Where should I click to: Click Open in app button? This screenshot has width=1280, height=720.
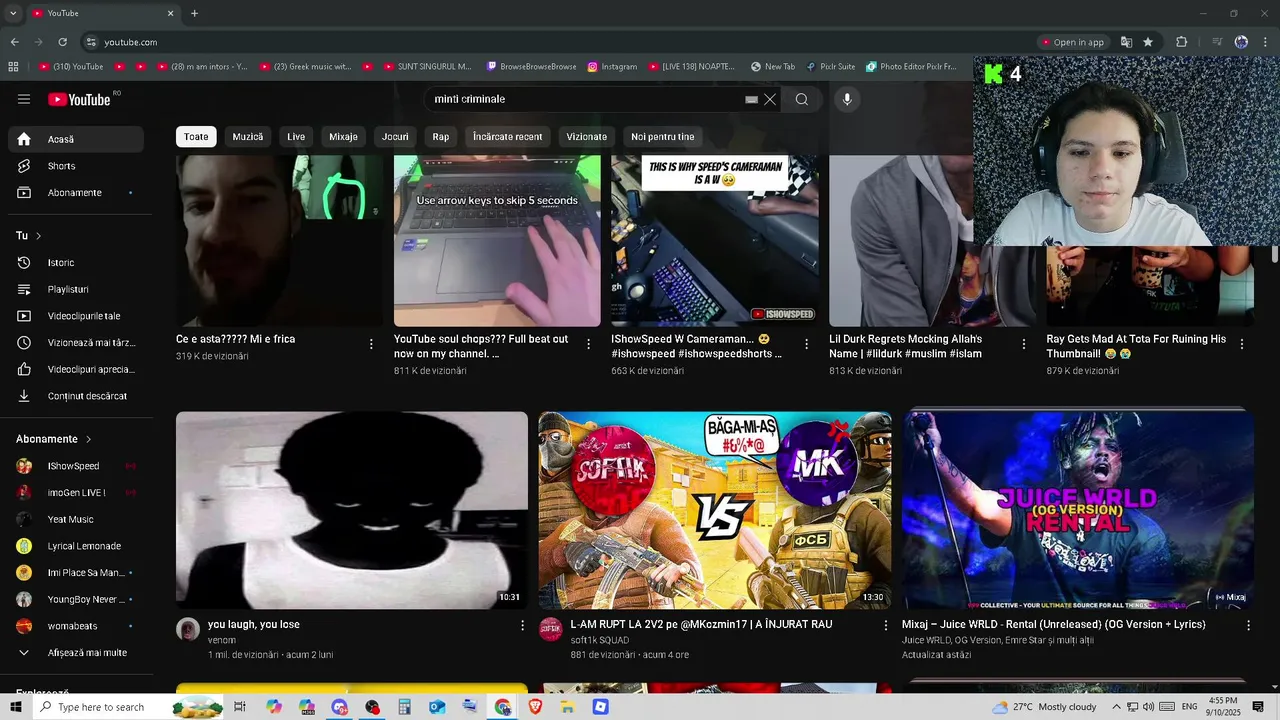pyautogui.click(x=1073, y=42)
